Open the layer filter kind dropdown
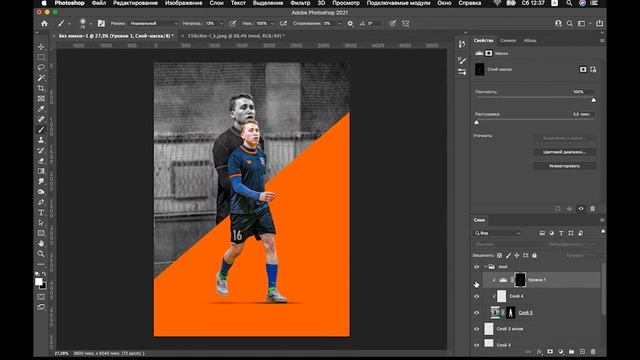The height and width of the screenshot is (360, 640). point(498,233)
